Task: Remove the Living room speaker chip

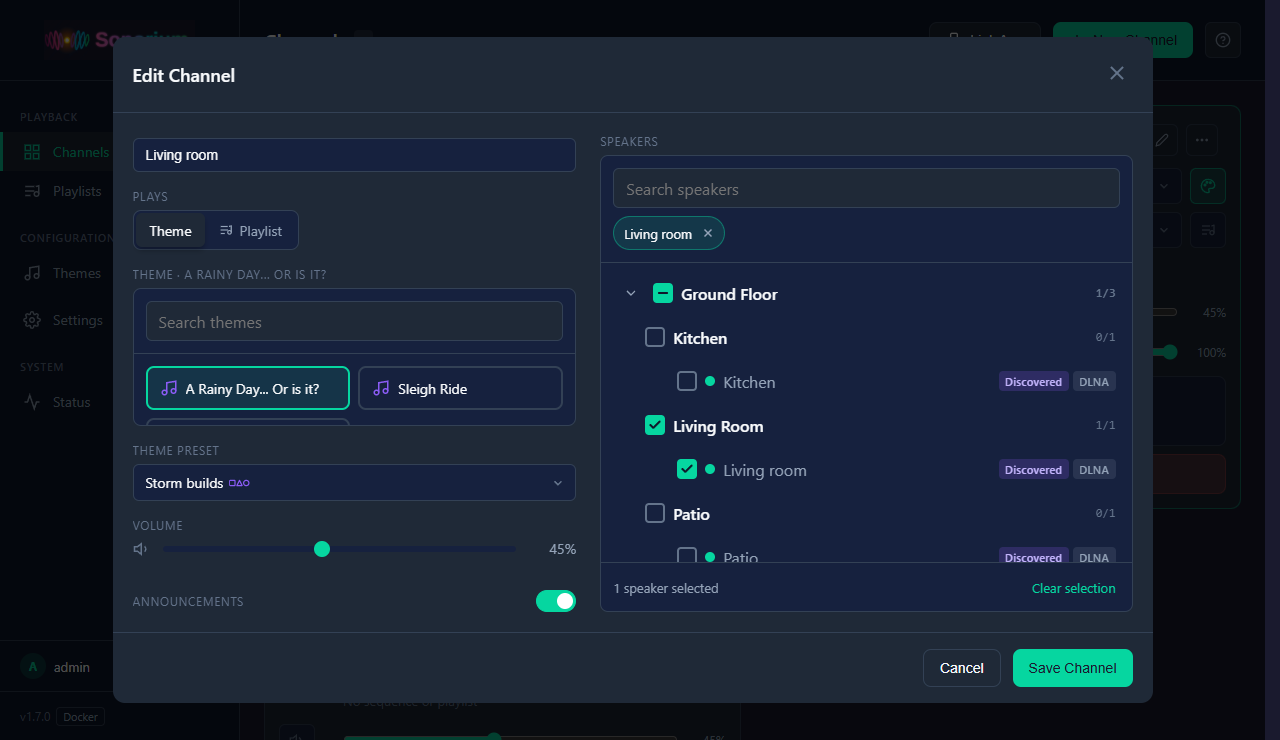Action: [x=708, y=234]
